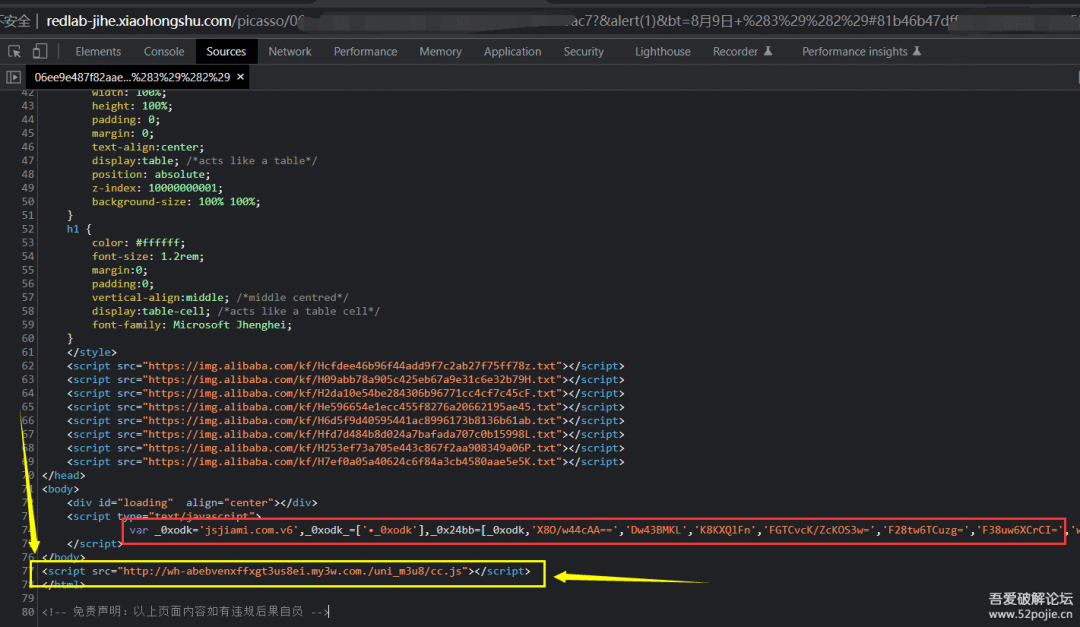Switch to the Console tab

[164, 52]
